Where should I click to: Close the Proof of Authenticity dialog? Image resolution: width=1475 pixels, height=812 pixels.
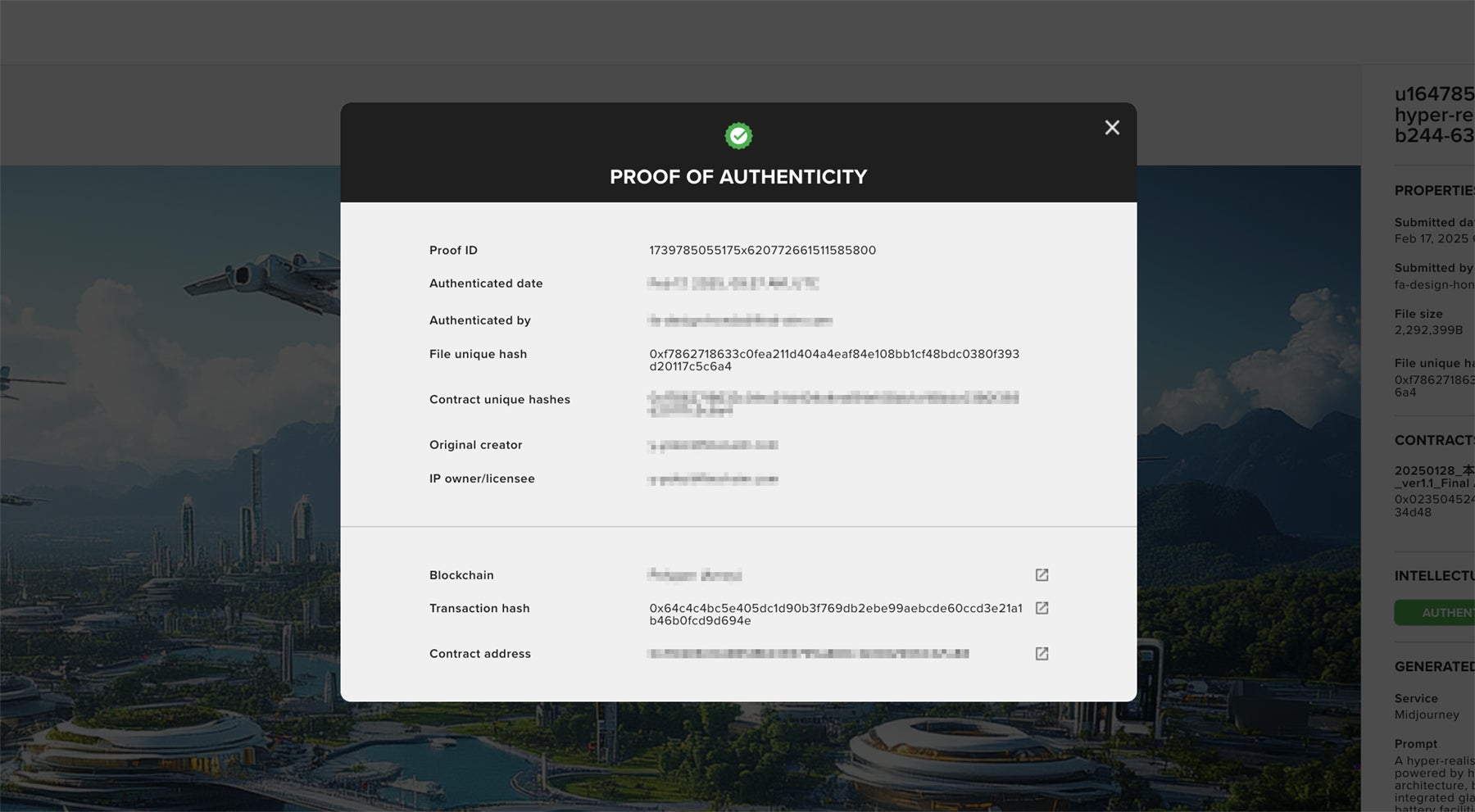tap(1112, 128)
